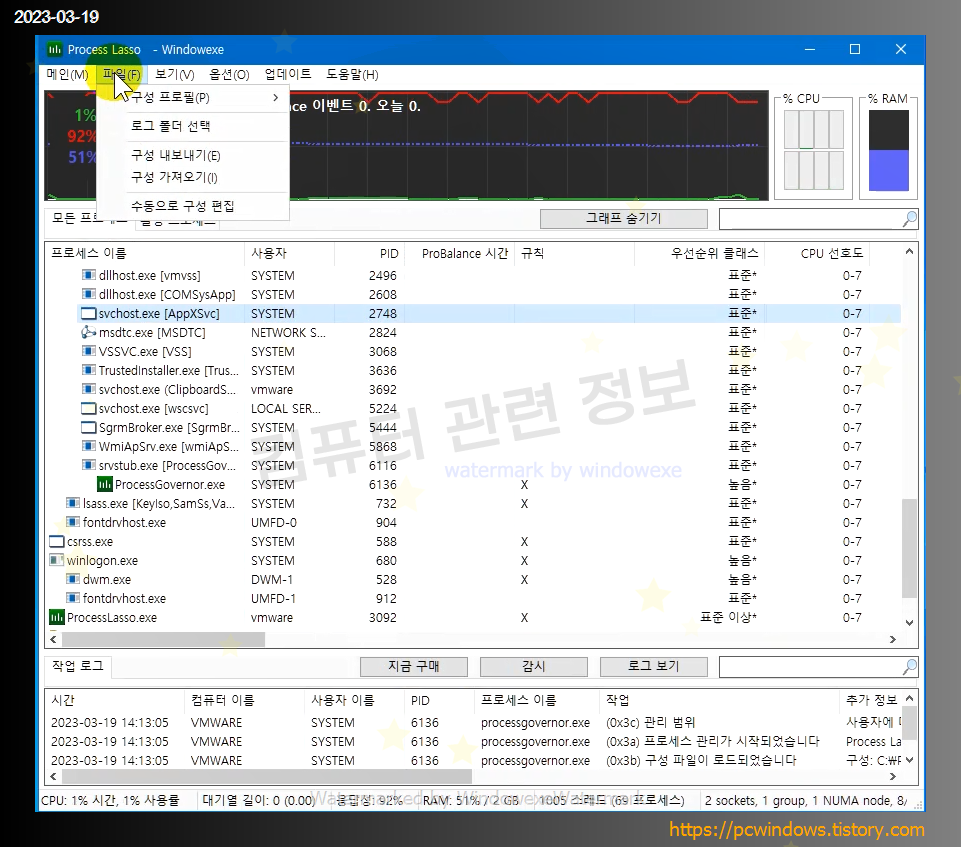Viewport: 961px width, 847px height.
Task: Click the SgrmBroker.exe process icon
Action: click(x=89, y=427)
